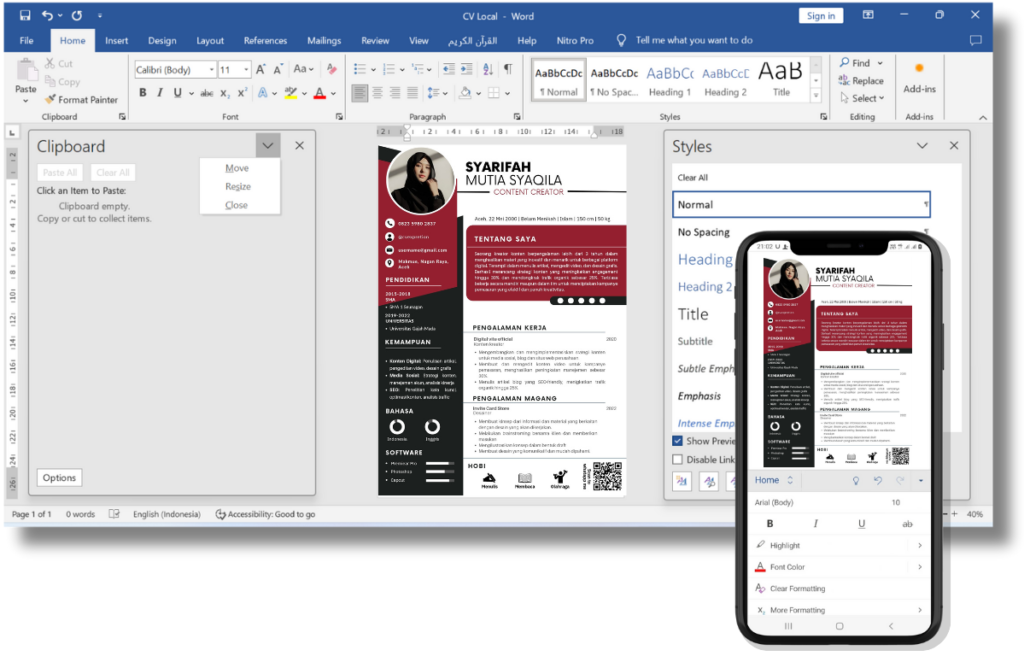The image size is (1024, 656).
Task: Choose Move from the Clipboard pane menu
Action: (237, 169)
